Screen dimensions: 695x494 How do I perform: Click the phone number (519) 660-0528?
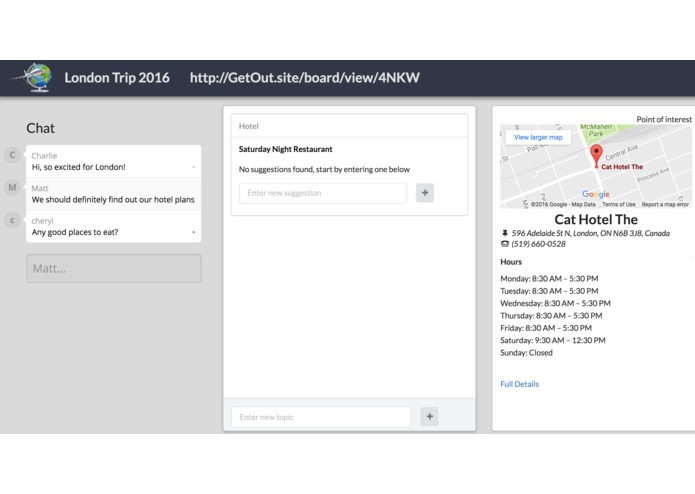pos(538,244)
